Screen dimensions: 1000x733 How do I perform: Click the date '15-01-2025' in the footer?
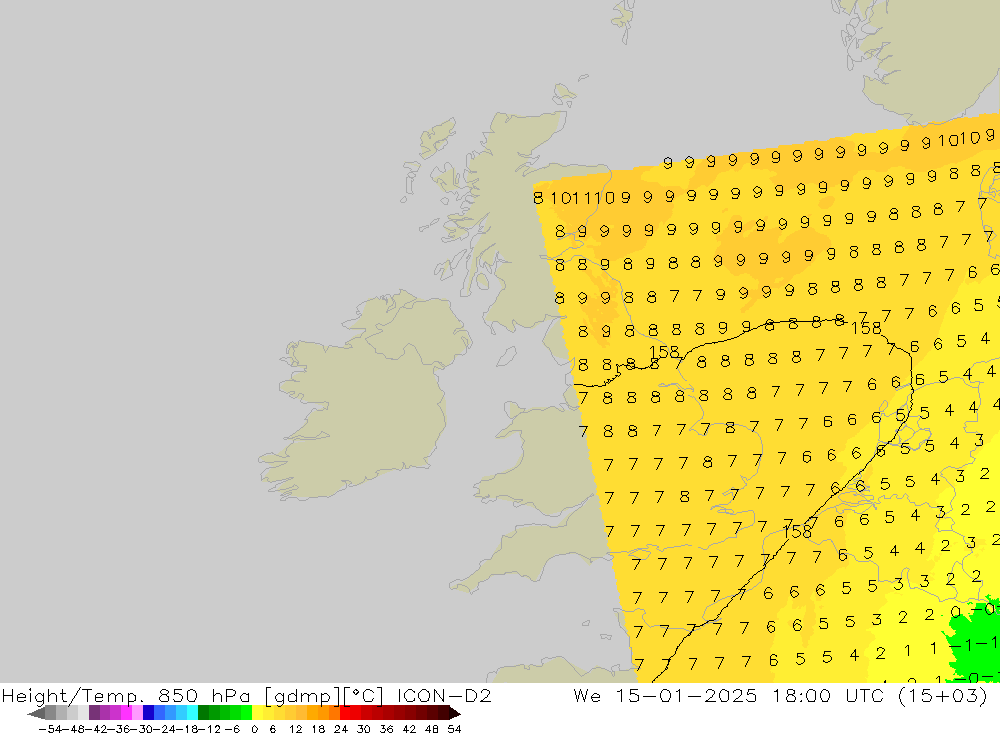click(x=686, y=695)
